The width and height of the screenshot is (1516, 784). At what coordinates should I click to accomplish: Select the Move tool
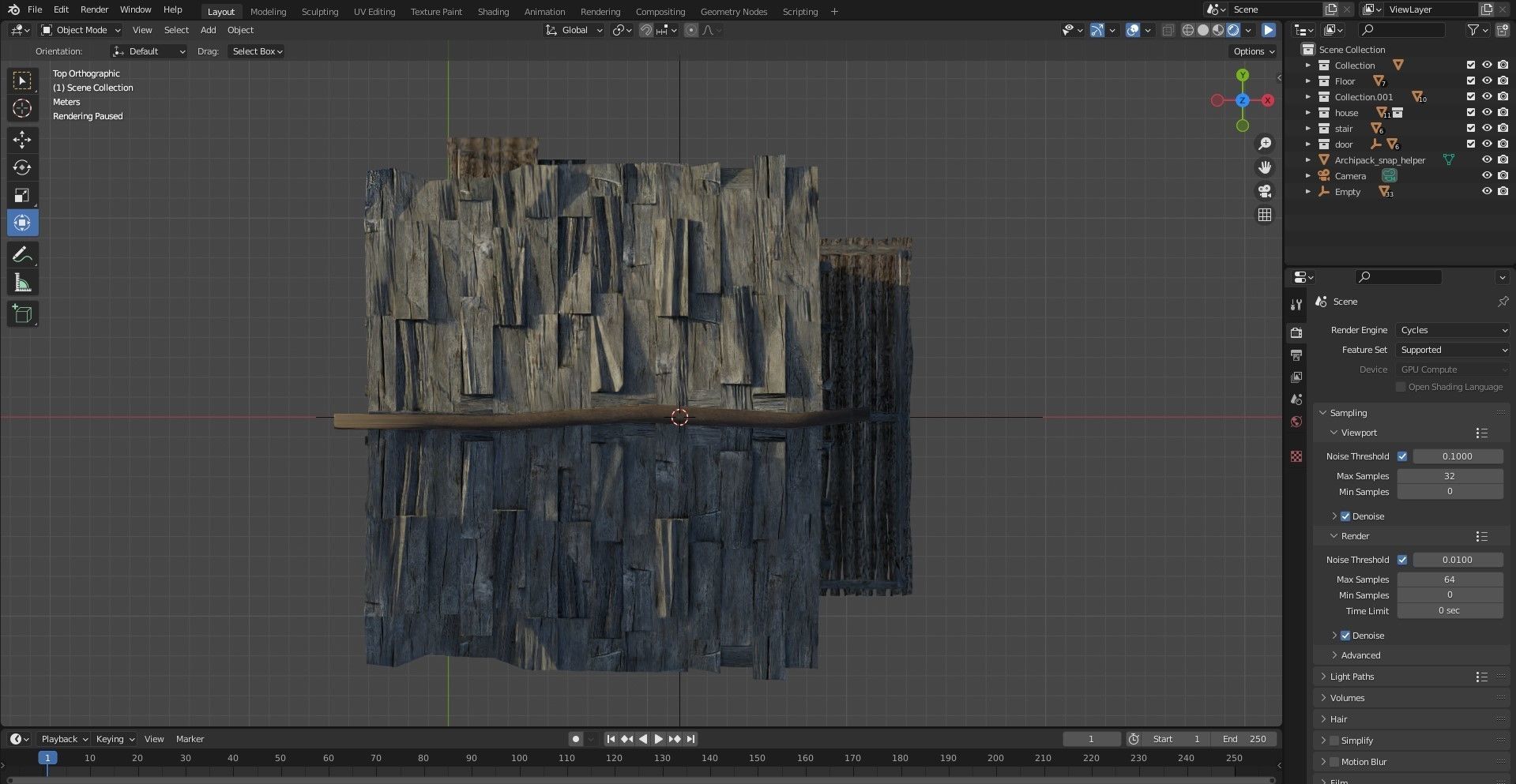click(x=22, y=140)
